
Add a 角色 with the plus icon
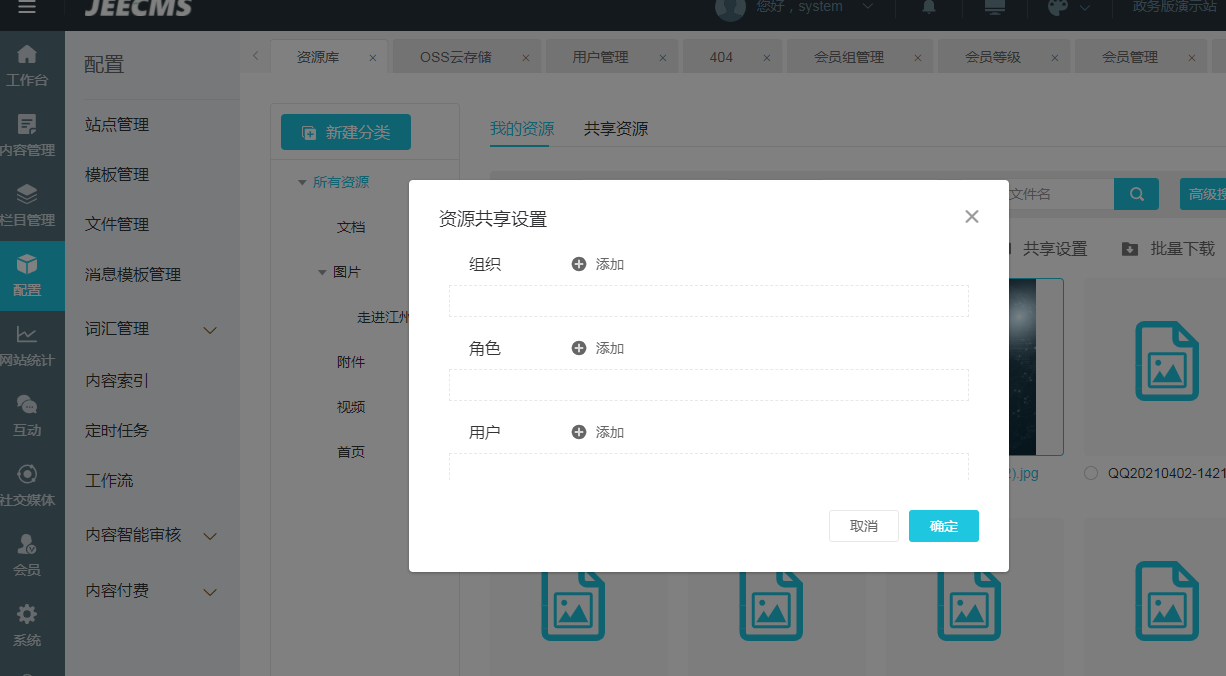579,348
